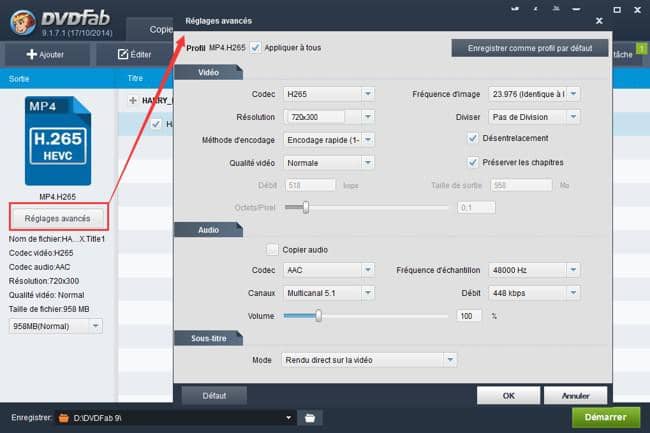This screenshot has height=433, width=650.
Task: Click the 'Nom de fichier:HA....X.Title1' text
Action: (x=57, y=239)
